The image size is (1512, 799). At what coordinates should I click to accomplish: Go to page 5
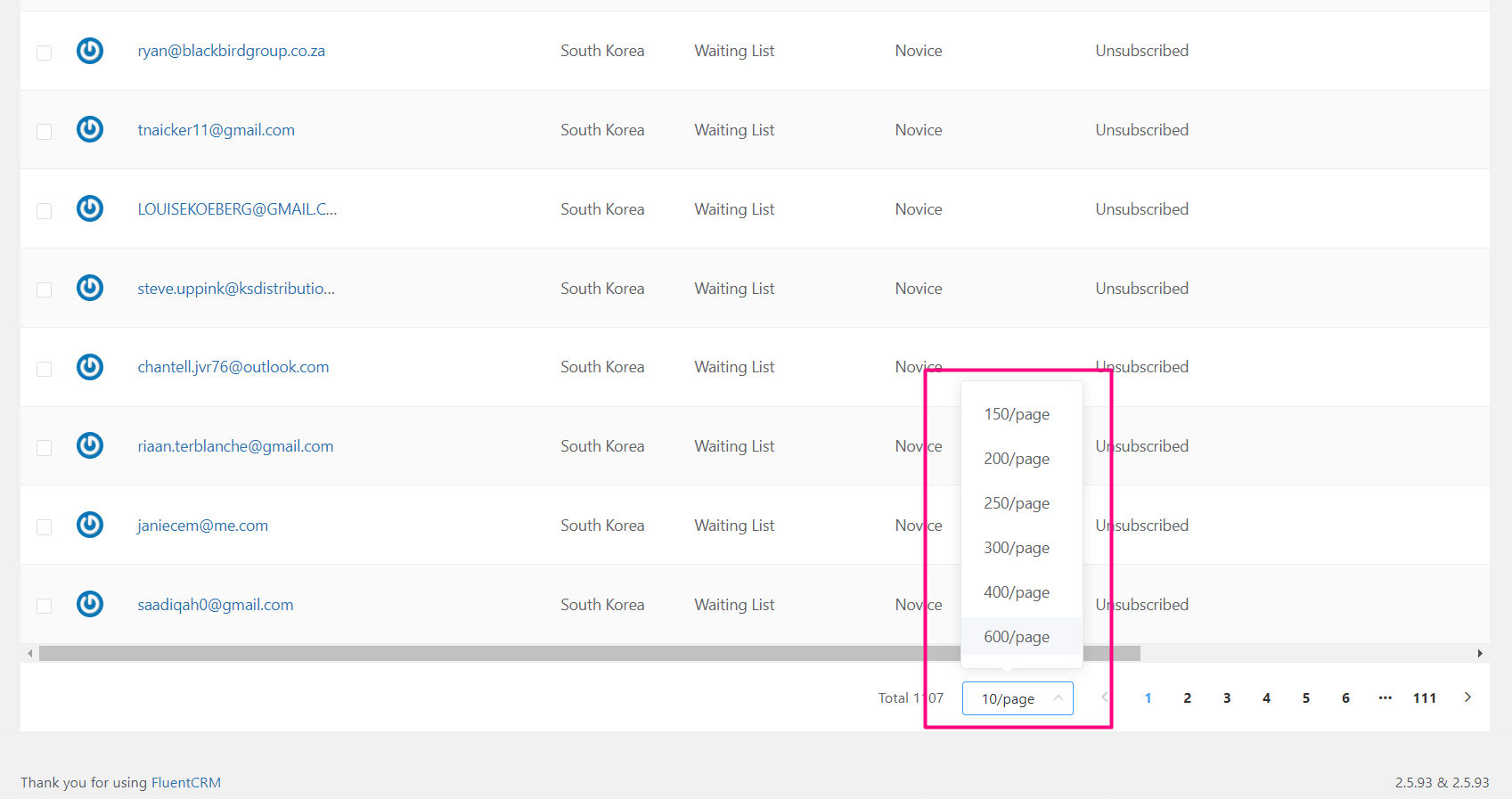(x=1306, y=698)
